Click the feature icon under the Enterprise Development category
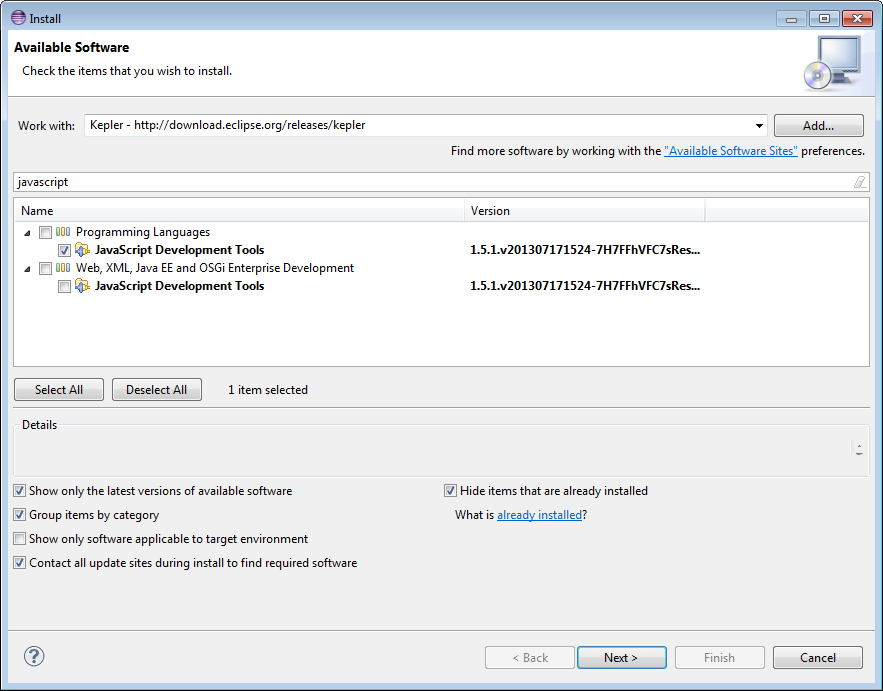The image size is (883, 691). coord(81,286)
